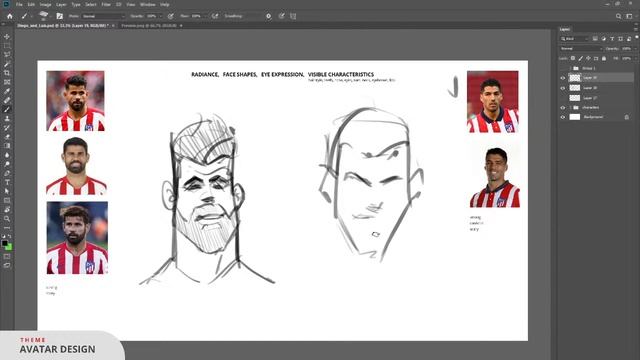Select the Rectangular Marquee tool
Viewport: 640px width, 360px height.
pos(7,46)
